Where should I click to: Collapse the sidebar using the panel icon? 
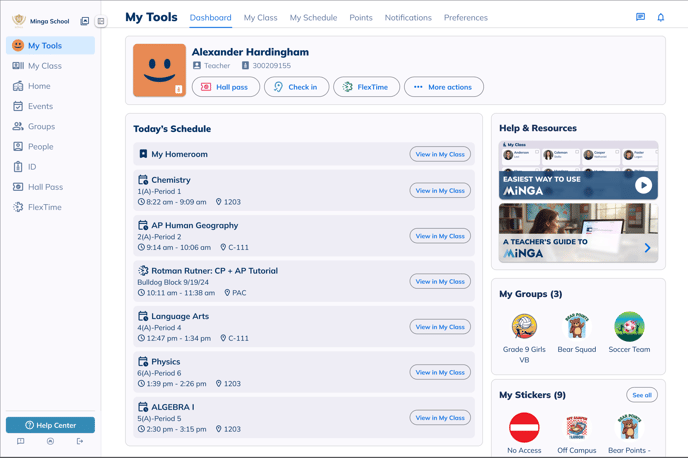pyautogui.click(x=101, y=21)
